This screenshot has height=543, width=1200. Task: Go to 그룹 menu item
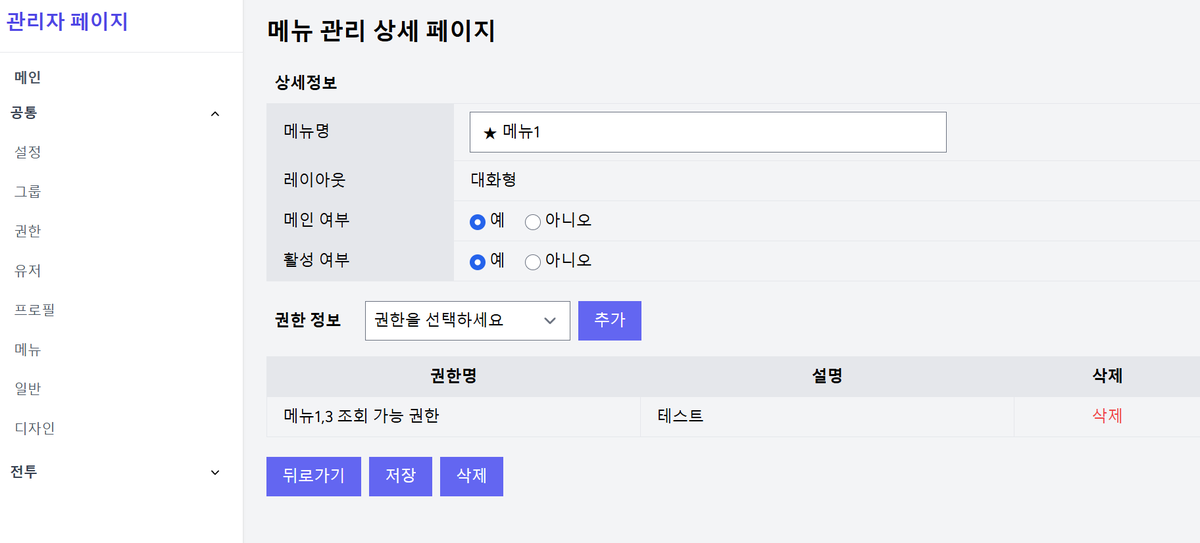point(28,191)
